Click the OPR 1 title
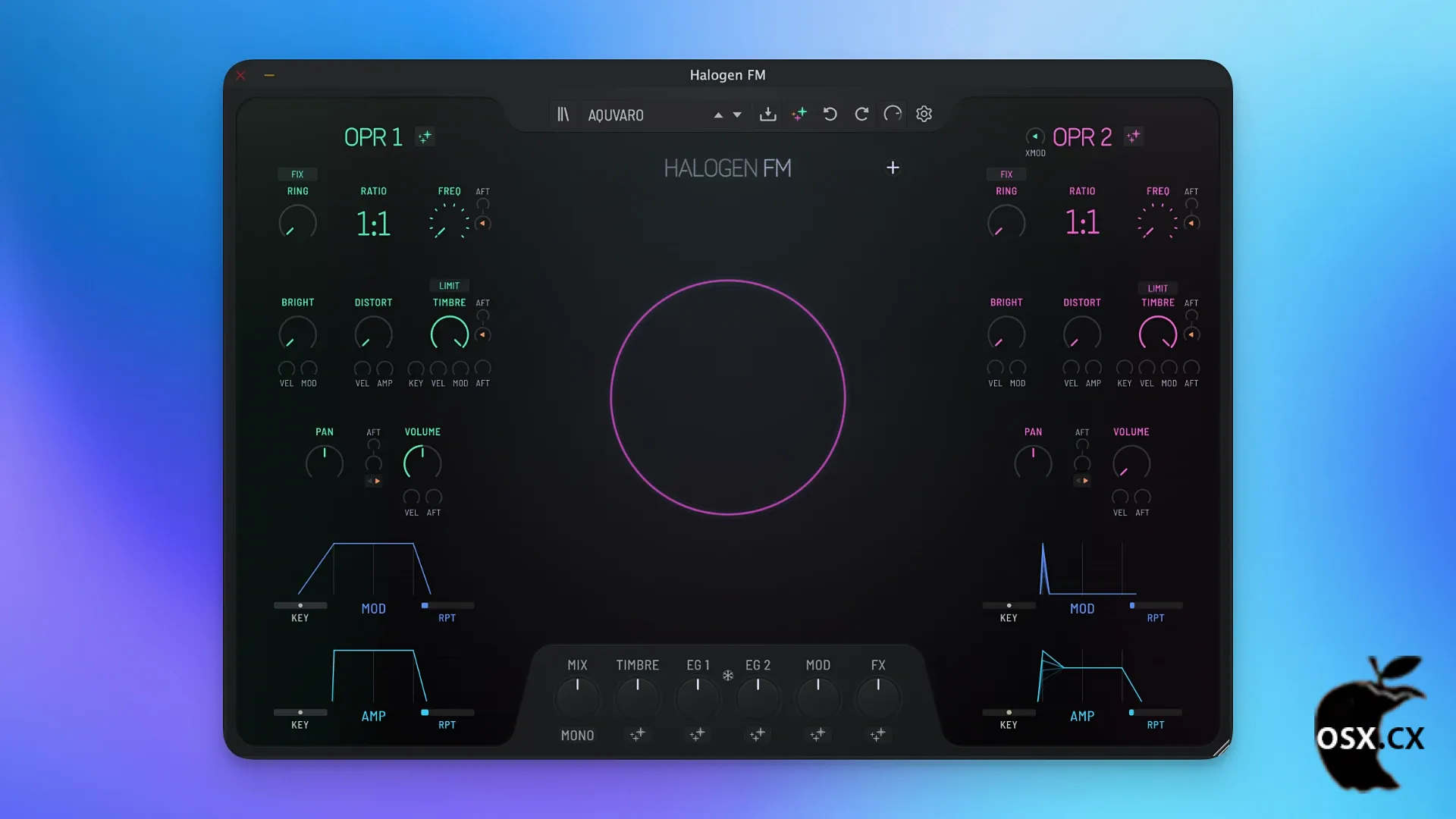The height and width of the screenshot is (819, 1456). (x=373, y=137)
